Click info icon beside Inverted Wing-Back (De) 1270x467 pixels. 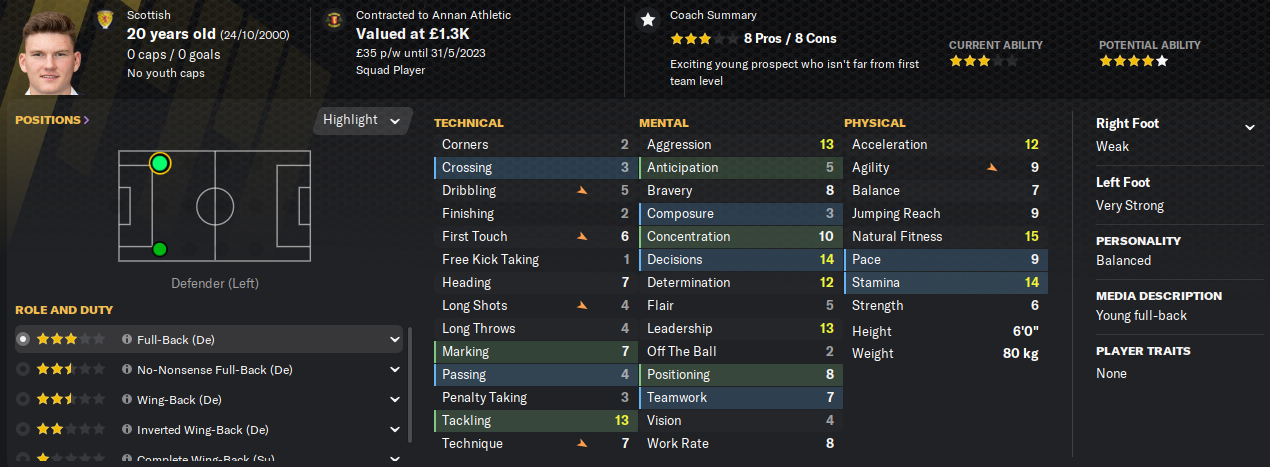pyautogui.click(x=127, y=429)
